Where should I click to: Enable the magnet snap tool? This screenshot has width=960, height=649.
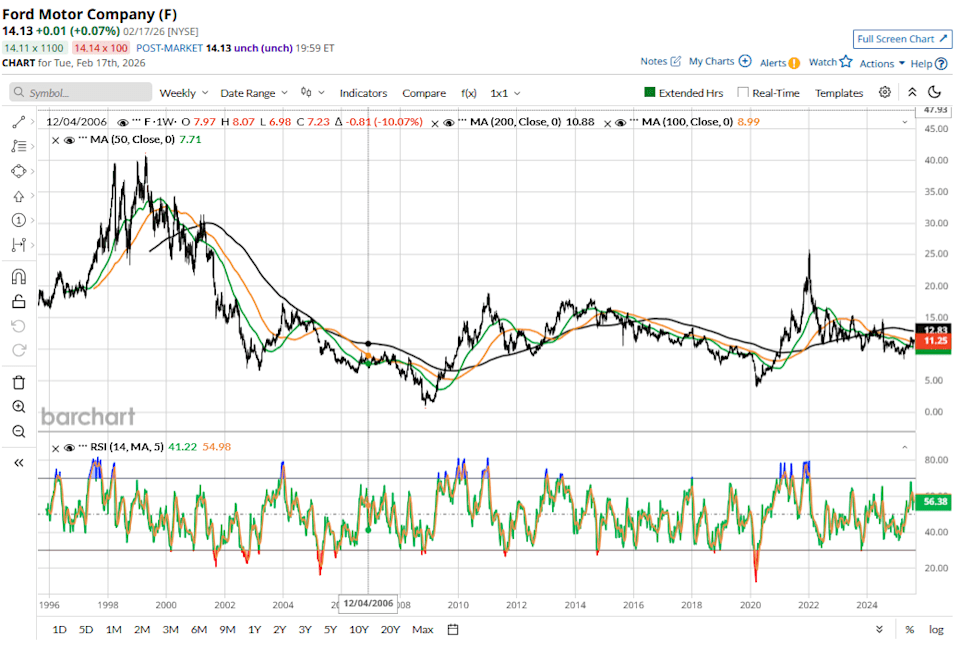coord(19,277)
